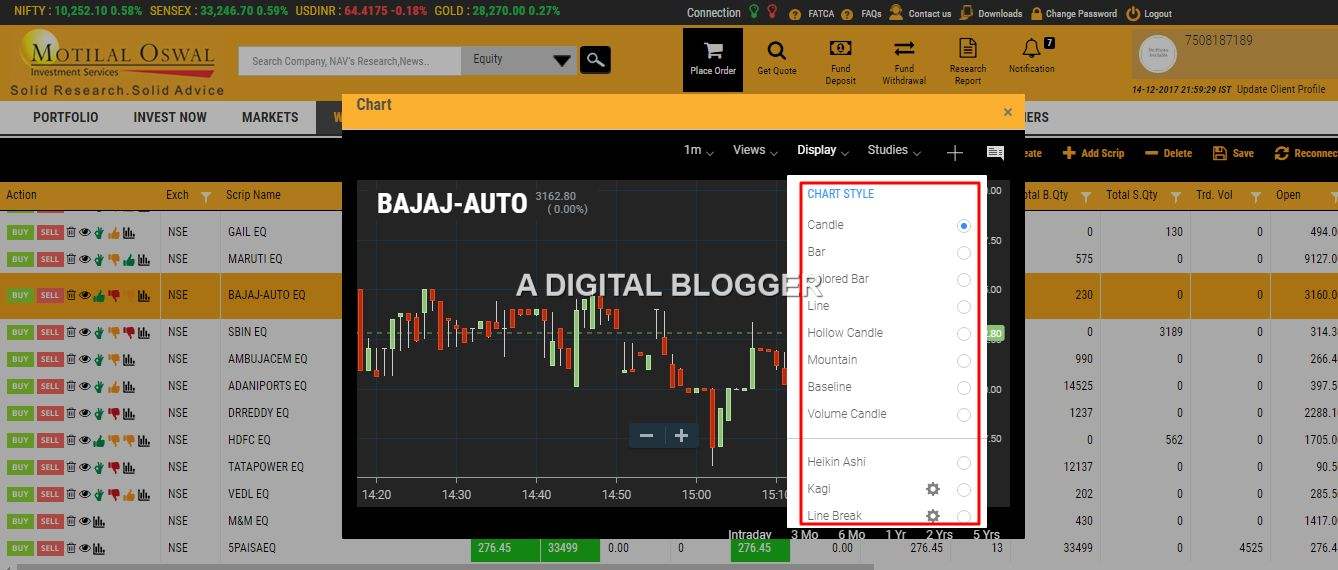Expand the 1m interval dropdown
Image resolution: width=1338 pixels, height=570 pixels.
pos(698,150)
